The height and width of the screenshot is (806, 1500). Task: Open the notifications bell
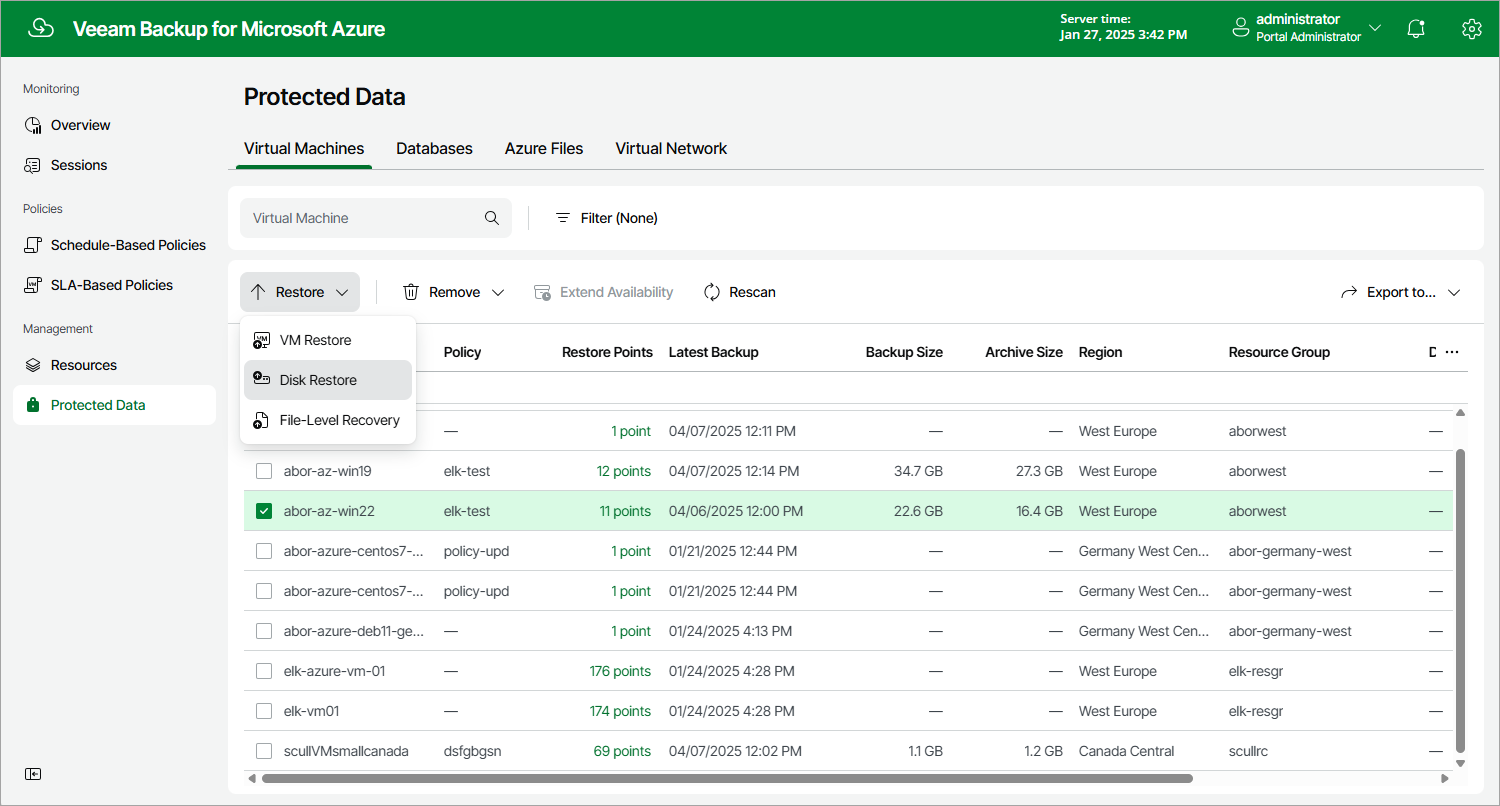[x=1416, y=29]
